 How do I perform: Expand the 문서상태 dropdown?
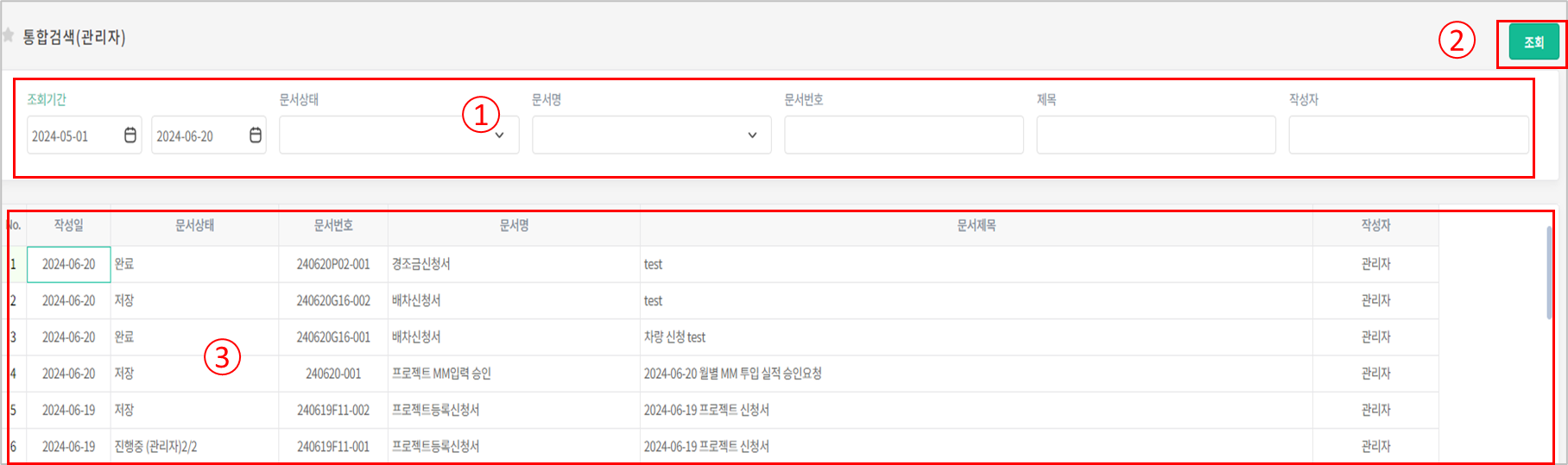click(x=399, y=135)
